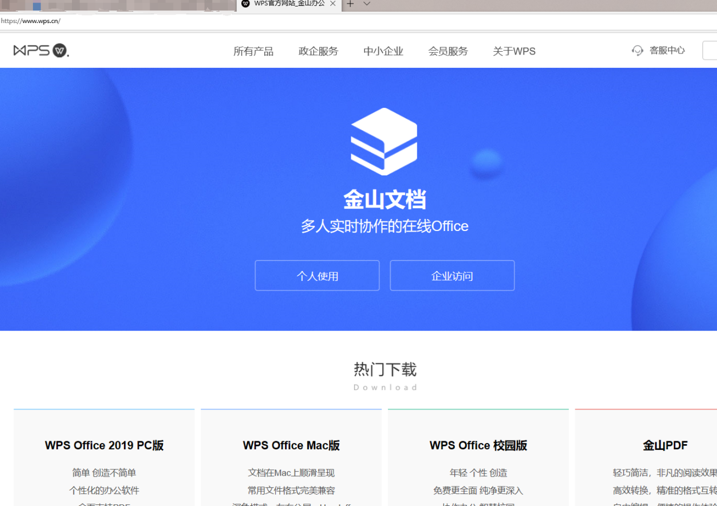Open the WPS Office 校园版 card
This screenshot has height=507, width=717.
point(478,458)
